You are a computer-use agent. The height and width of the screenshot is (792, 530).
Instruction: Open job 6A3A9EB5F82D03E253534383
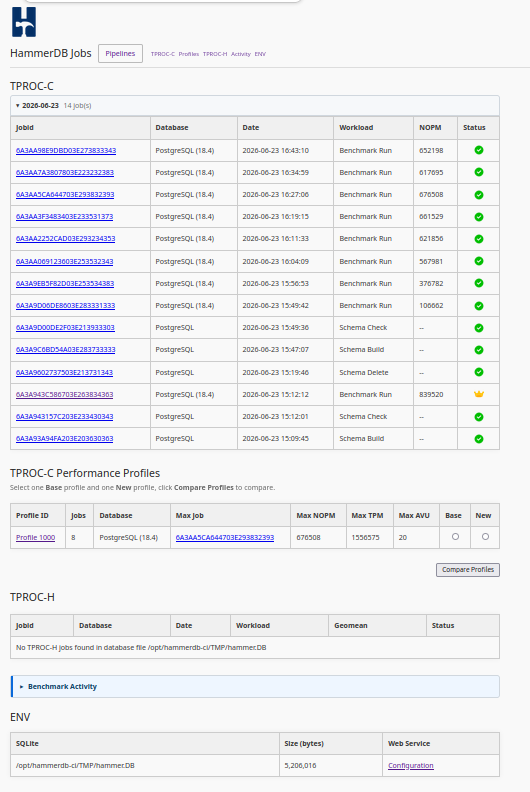pyautogui.click(x=65, y=283)
